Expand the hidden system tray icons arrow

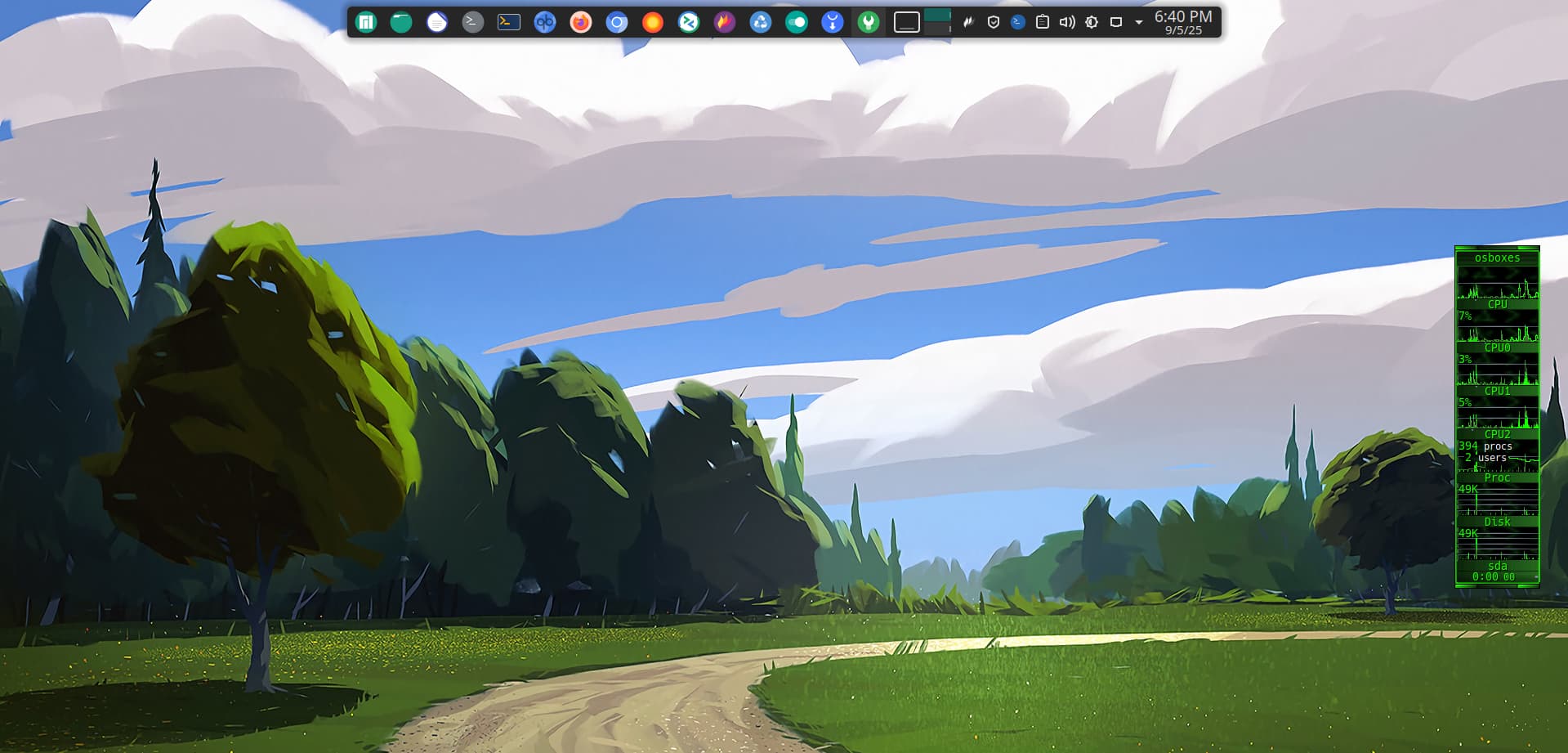tap(1139, 23)
